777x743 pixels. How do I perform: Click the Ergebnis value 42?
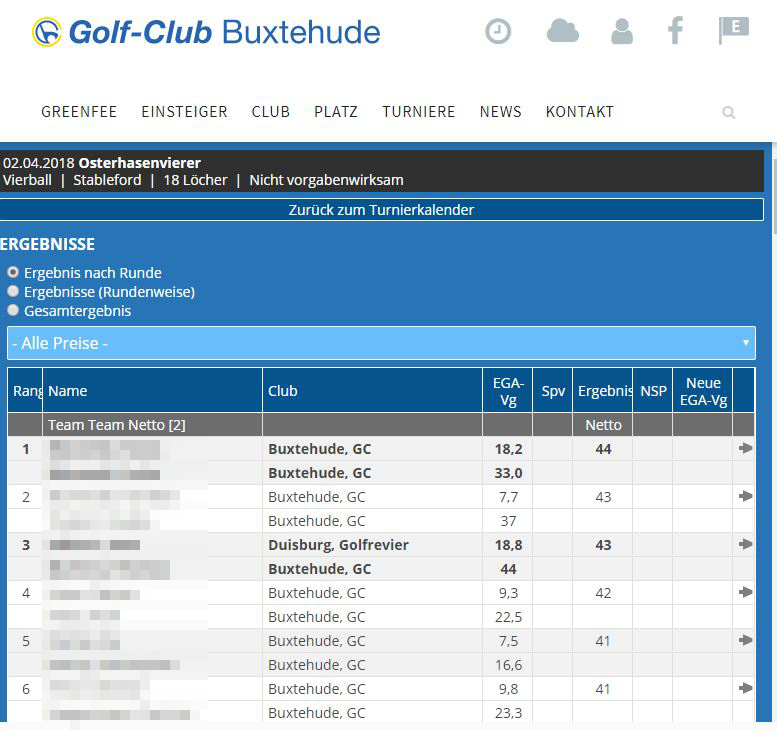(603, 593)
